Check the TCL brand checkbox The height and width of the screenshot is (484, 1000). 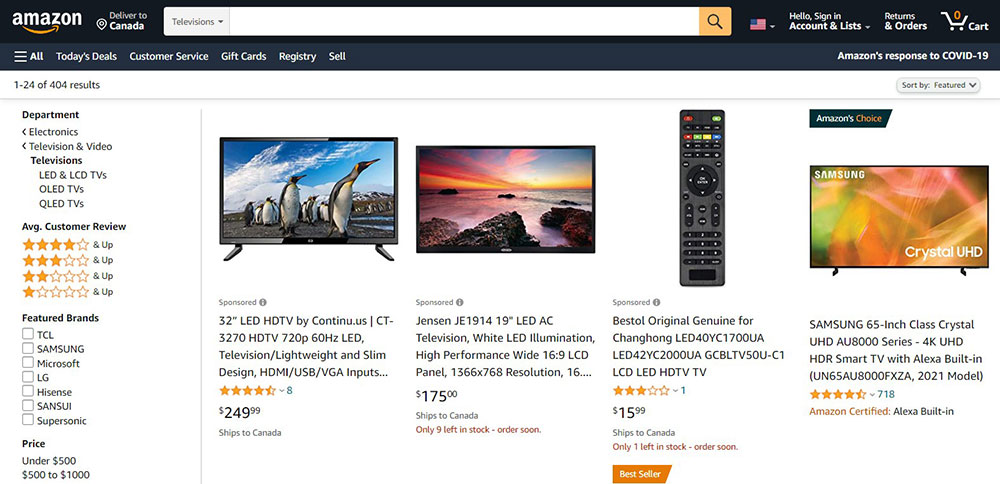coord(27,334)
